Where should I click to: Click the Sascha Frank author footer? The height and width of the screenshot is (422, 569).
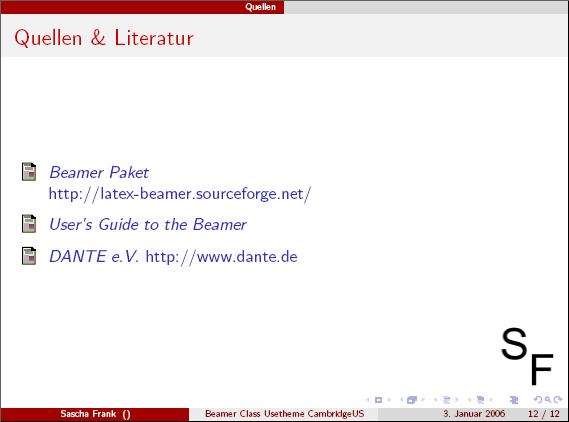[x=95, y=414]
